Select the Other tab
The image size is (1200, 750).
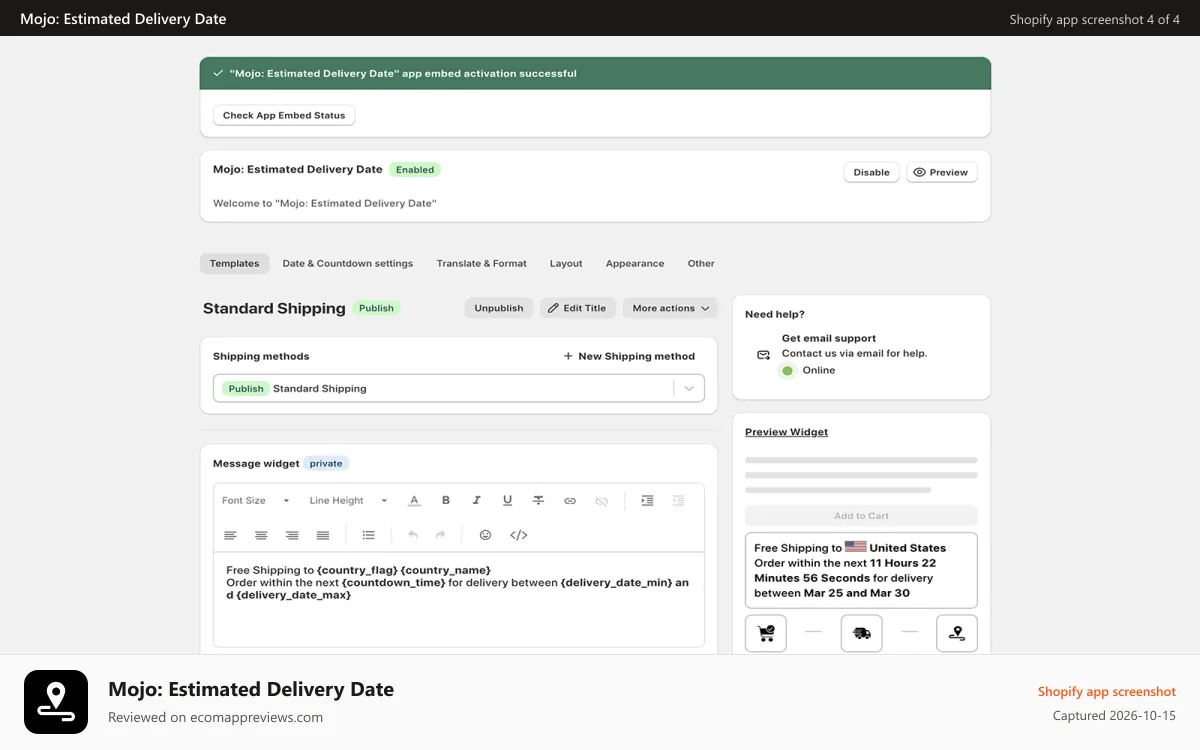coord(701,264)
